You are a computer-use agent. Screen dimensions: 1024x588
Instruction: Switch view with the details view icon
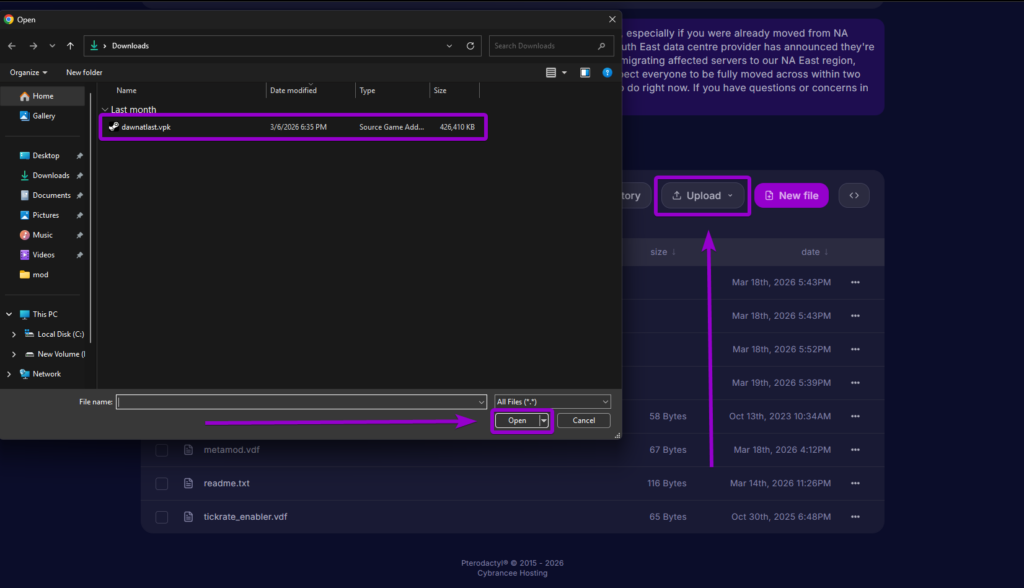(551, 71)
